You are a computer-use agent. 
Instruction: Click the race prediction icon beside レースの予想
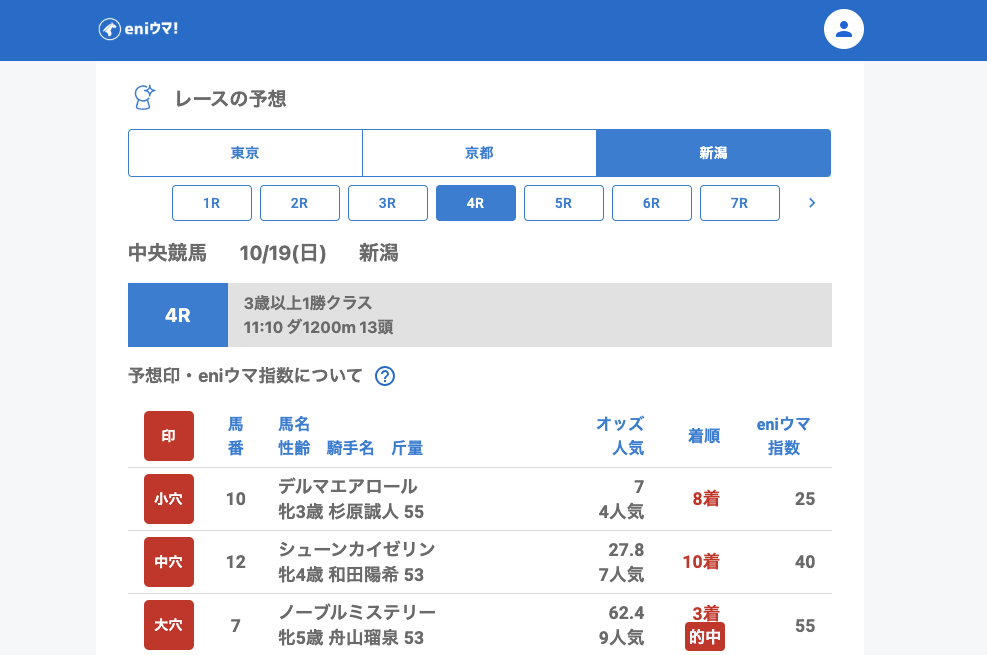(x=145, y=98)
